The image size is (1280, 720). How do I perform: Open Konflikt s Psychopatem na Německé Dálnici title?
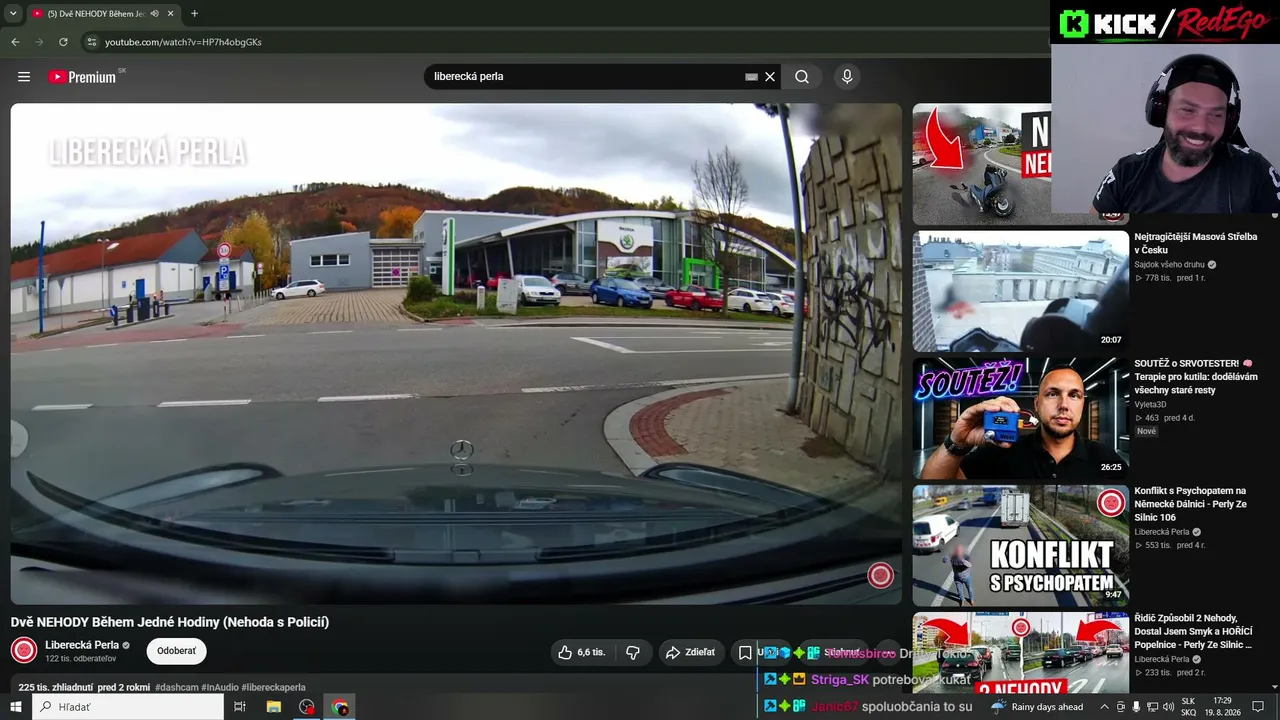tap(1190, 504)
